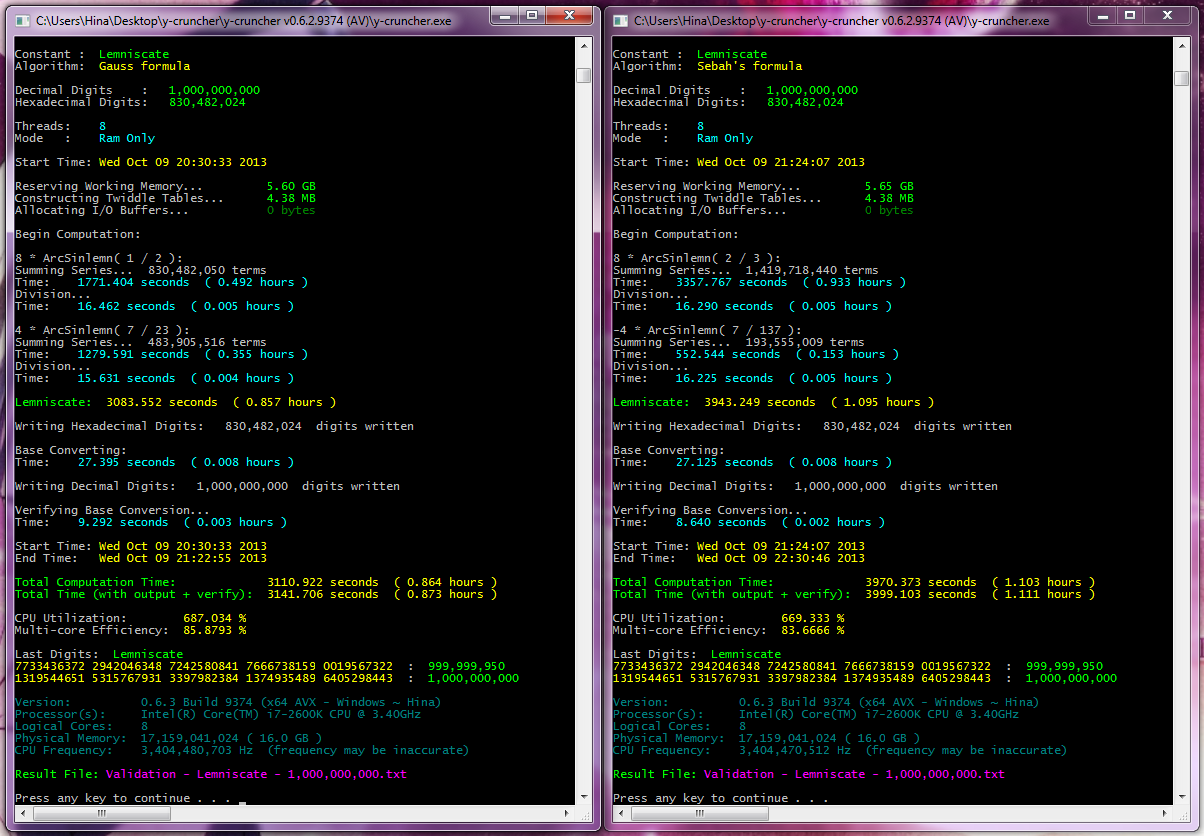Viewport: 1204px width, 836px height.
Task: Click scroll-down arrow in Gauss formula window
Action: (x=583, y=797)
